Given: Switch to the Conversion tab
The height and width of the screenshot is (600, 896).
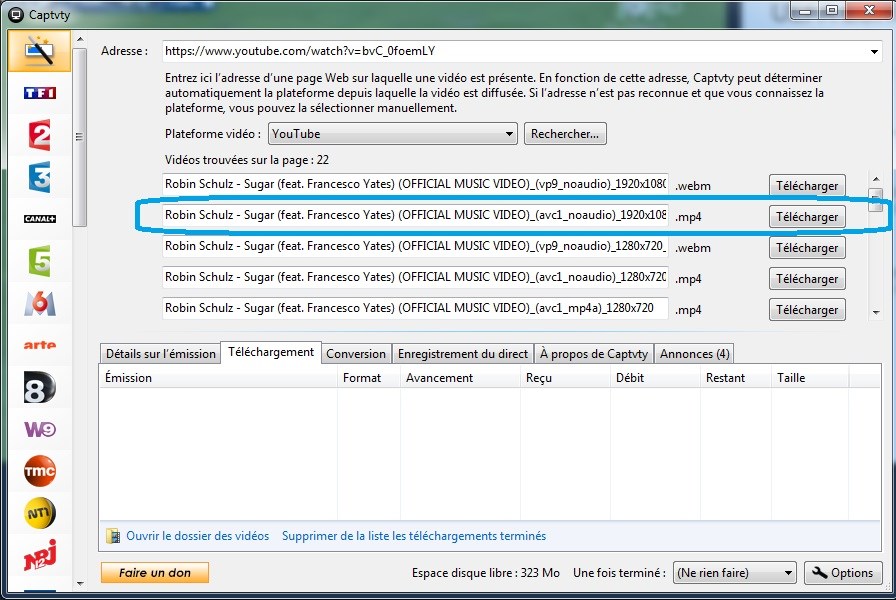Looking at the screenshot, I should coord(356,354).
